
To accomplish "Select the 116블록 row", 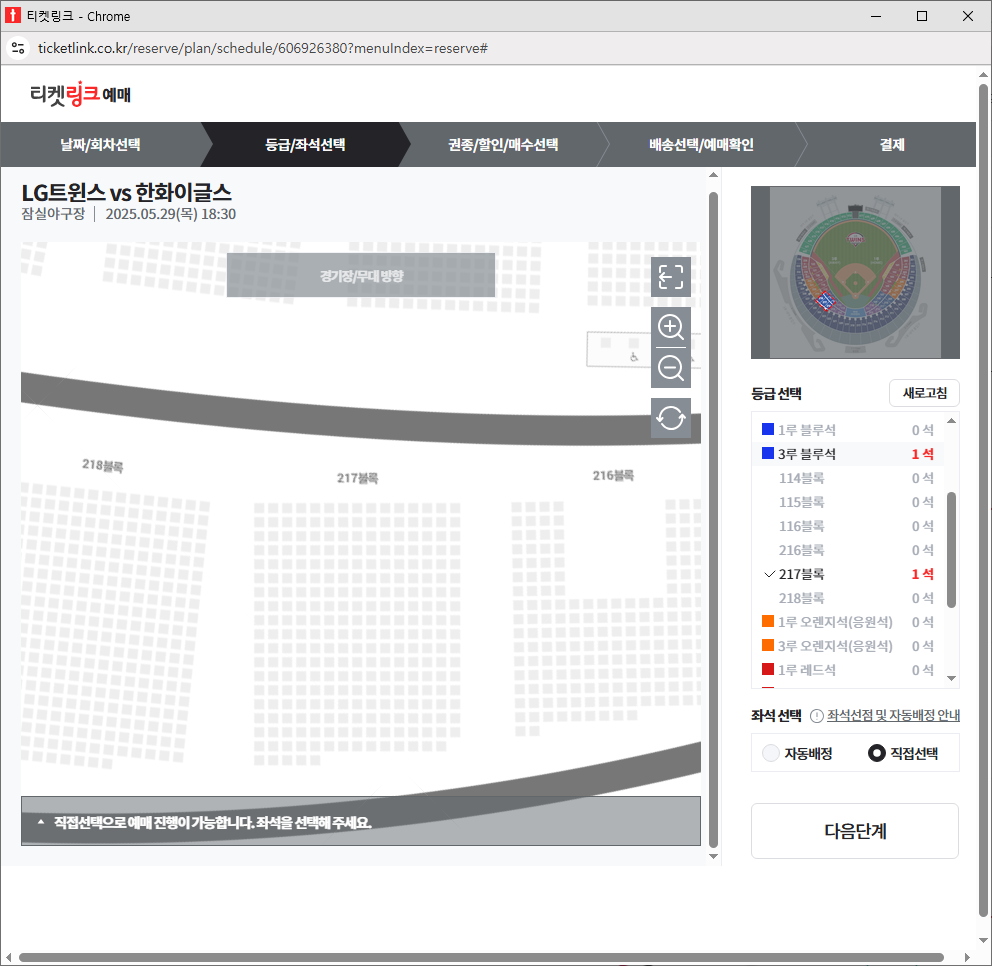I will pyautogui.click(x=848, y=526).
